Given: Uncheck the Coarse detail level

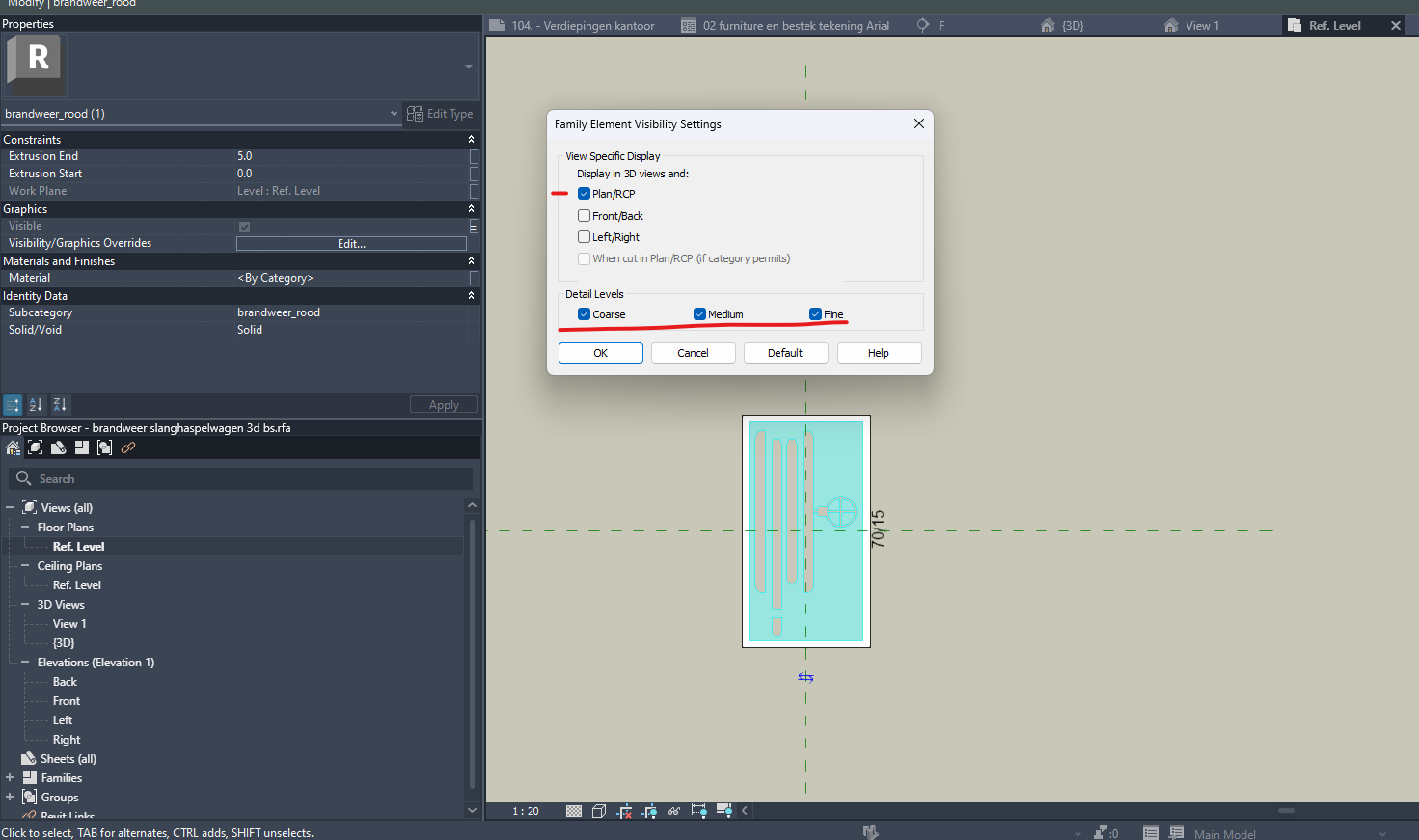Looking at the screenshot, I should point(584,314).
